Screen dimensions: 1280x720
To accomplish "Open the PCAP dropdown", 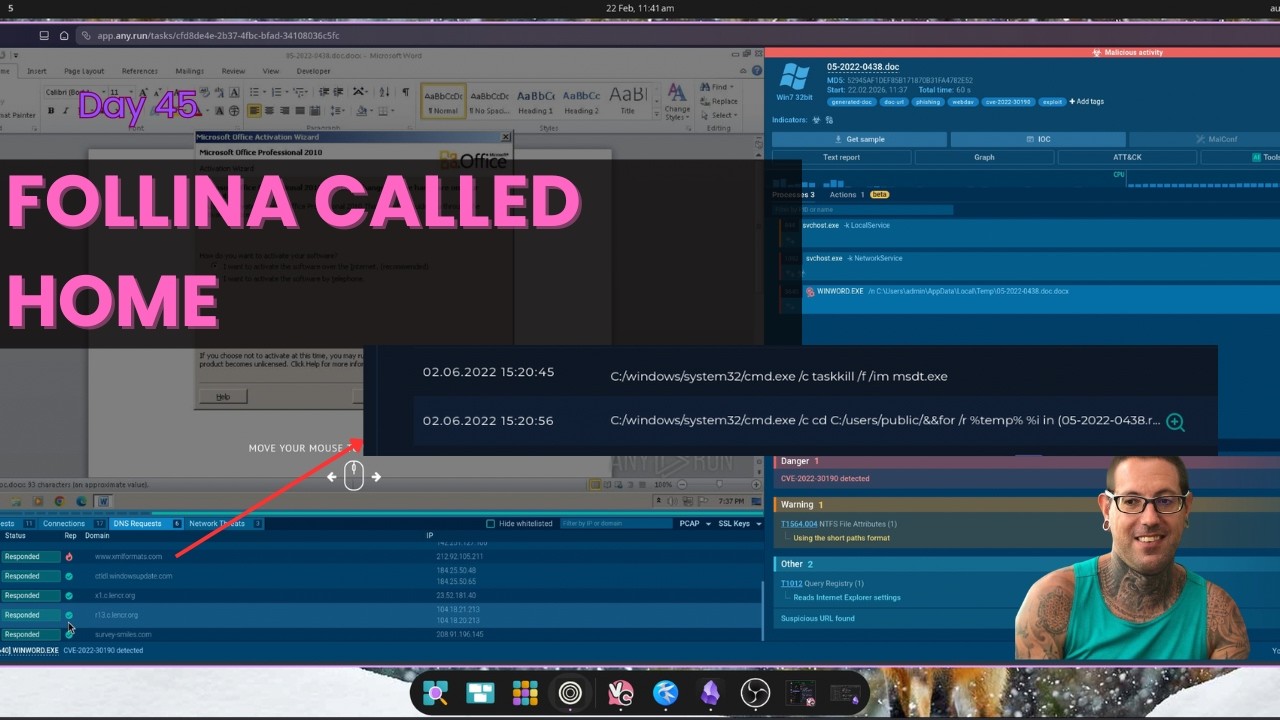I will [x=695, y=524].
